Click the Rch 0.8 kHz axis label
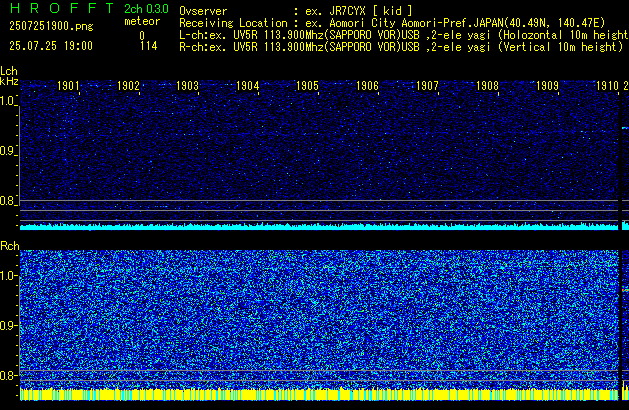The height and width of the screenshot is (410, 629). (8, 375)
